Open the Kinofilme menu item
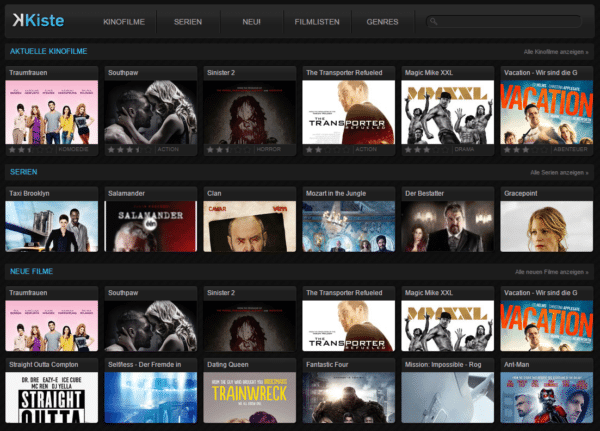This screenshot has width=600, height=431. (124, 22)
